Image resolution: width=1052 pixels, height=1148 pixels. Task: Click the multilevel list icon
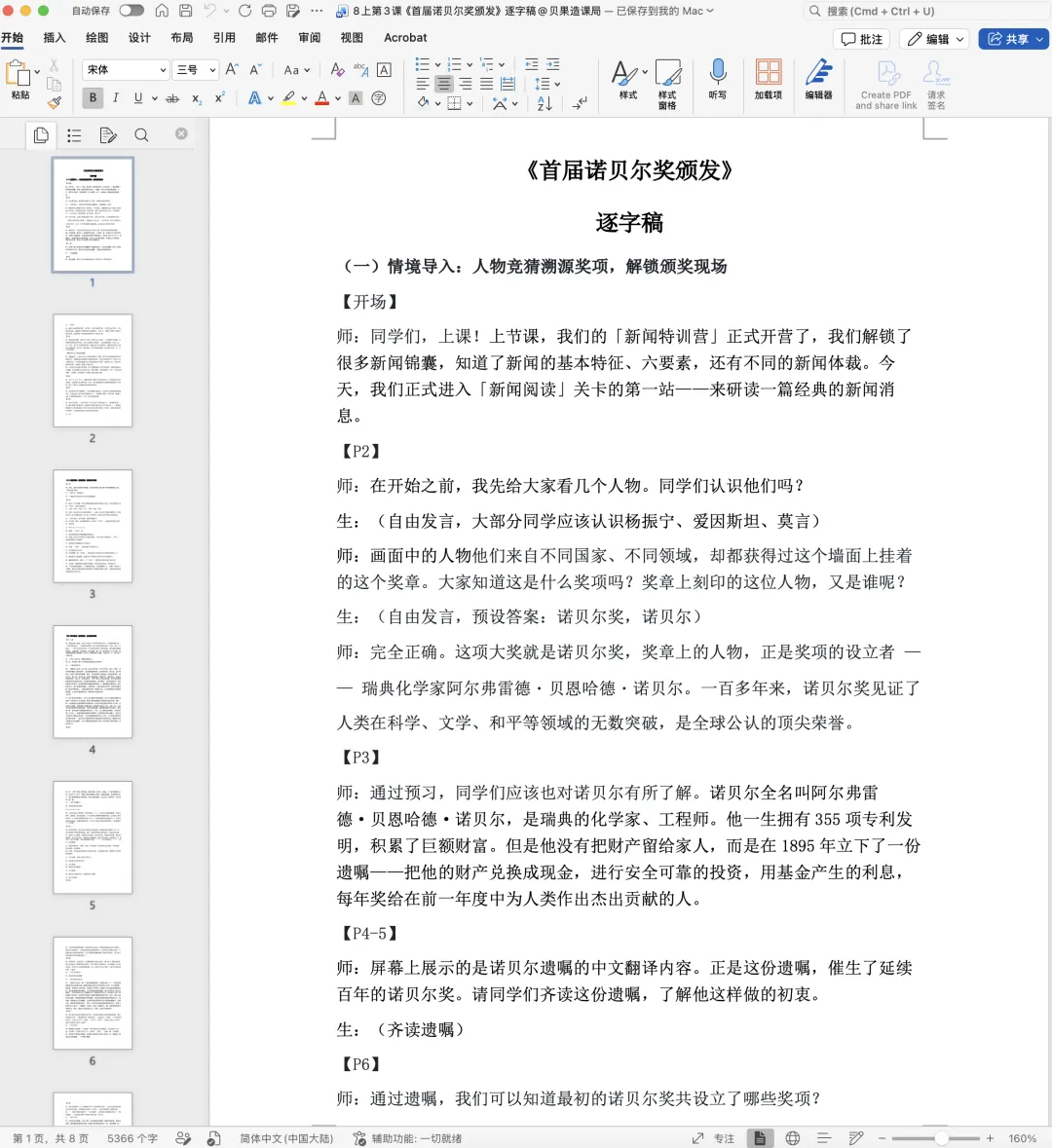coord(487,64)
